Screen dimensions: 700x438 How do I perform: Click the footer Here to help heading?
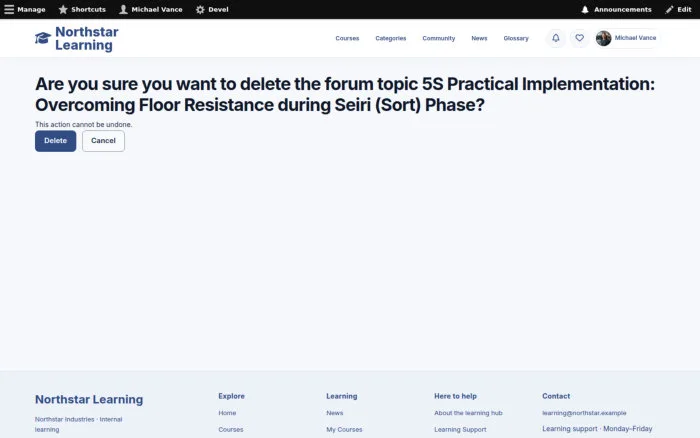coord(455,396)
